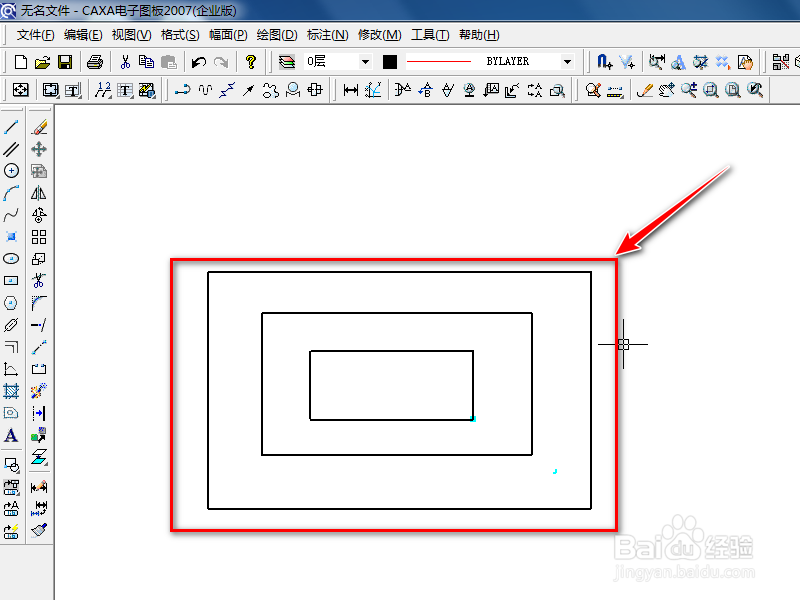Select the Array (four squares) tool
Viewport: 800px width, 600px height.
(39, 237)
